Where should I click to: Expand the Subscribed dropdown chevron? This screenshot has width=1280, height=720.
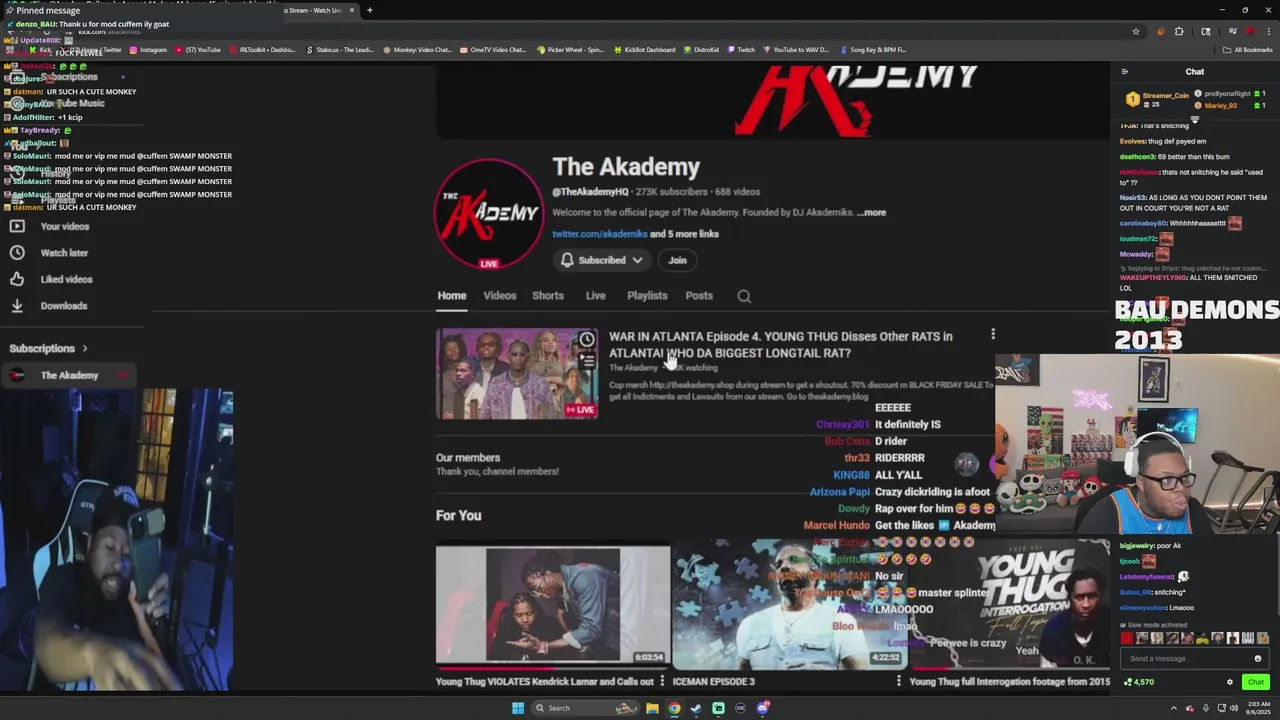tap(637, 260)
